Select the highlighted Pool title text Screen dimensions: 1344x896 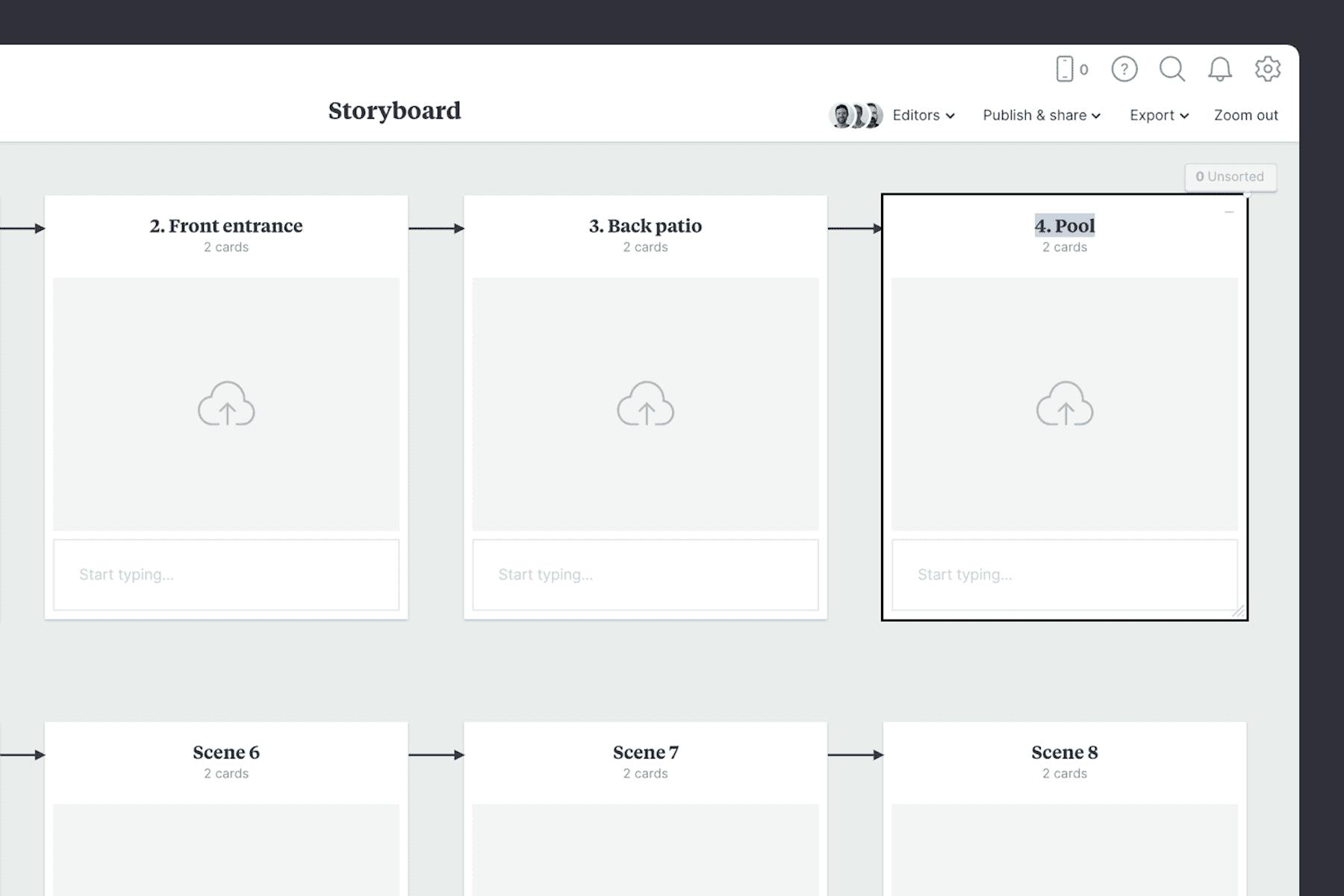coord(1065,225)
